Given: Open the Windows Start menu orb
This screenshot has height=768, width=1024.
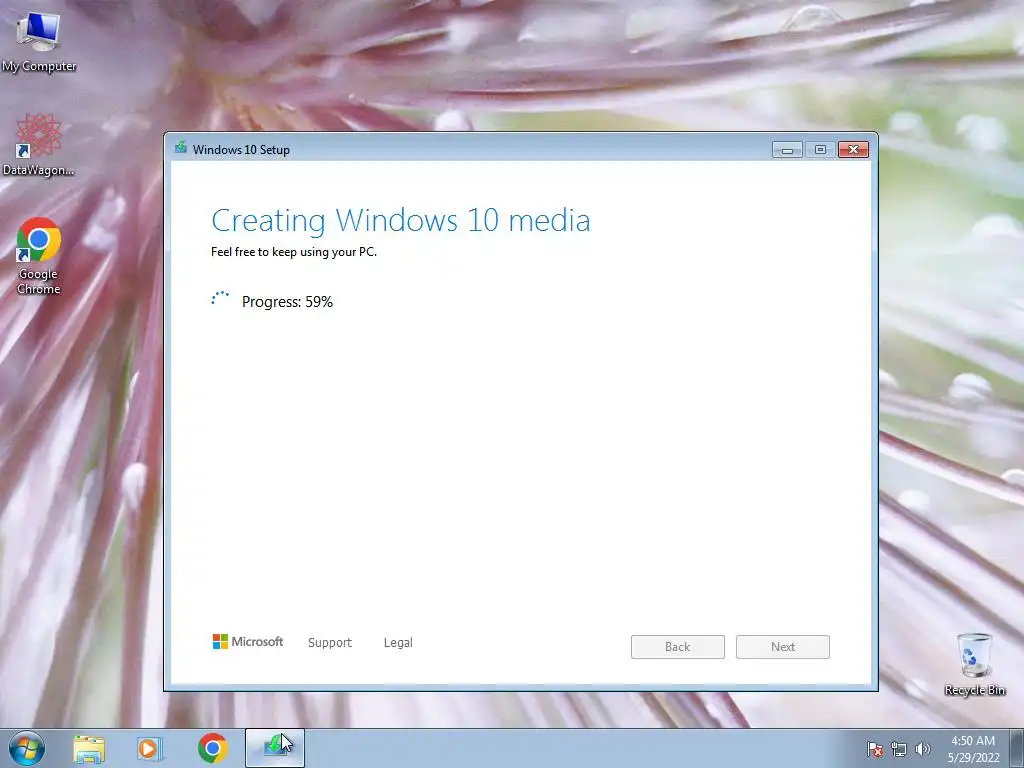Looking at the screenshot, I should pos(27,748).
